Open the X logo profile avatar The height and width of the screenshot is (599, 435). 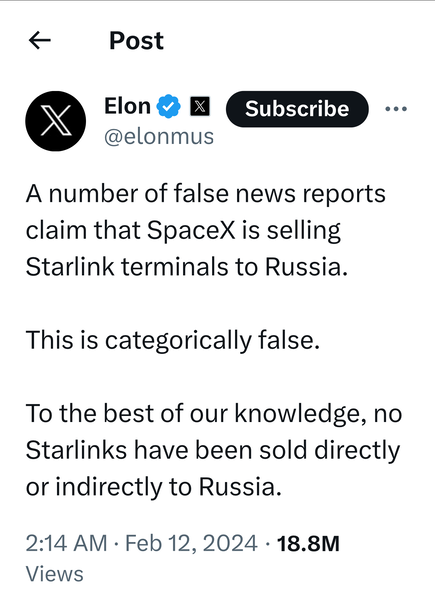(56, 121)
